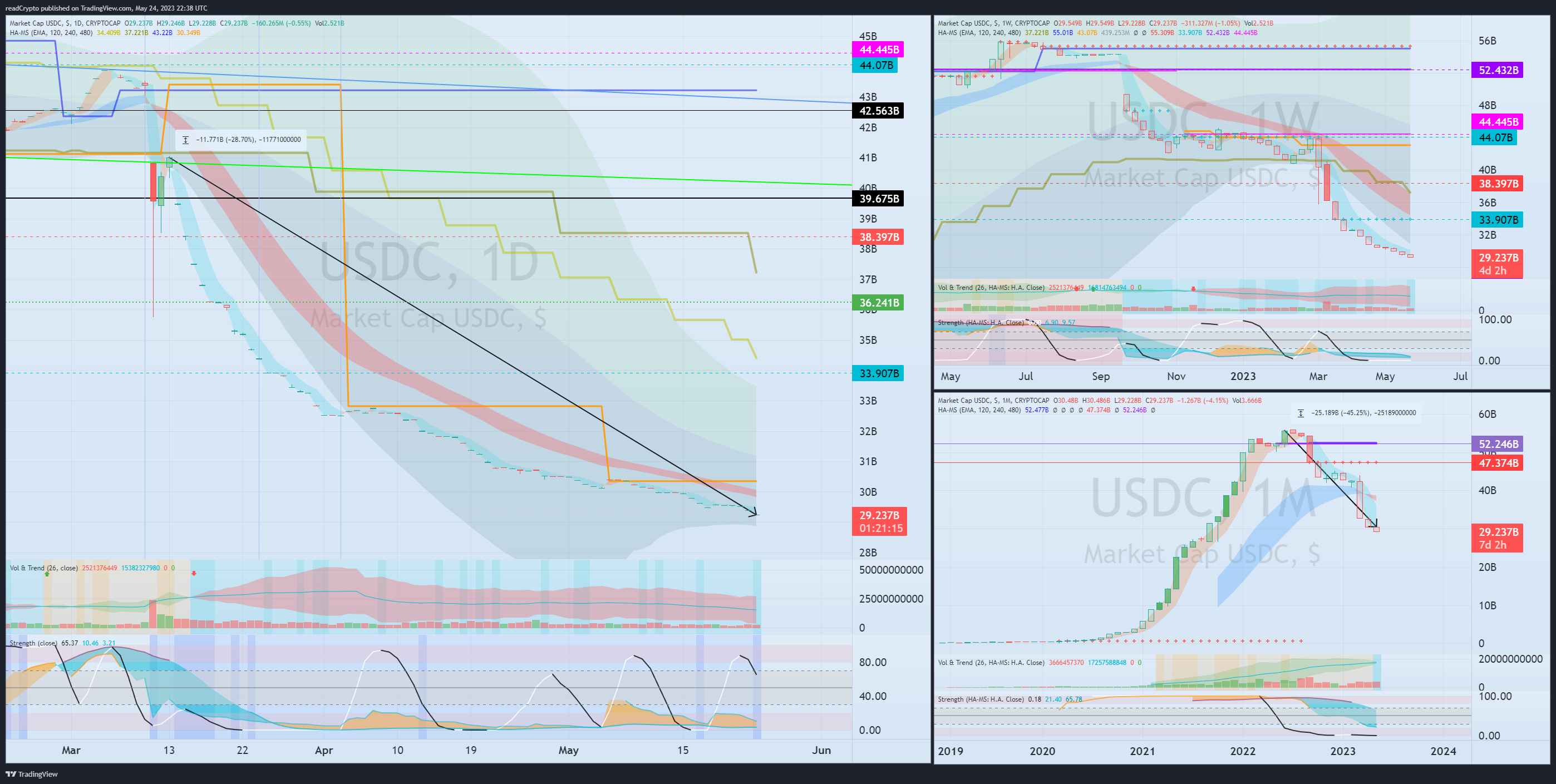This screenshot has height=784, width=1556.
Task: Select the monthly 'Market Cap USDC, $, 1M, CRYPTOCAP' legend title
Action: pos(993,401)
